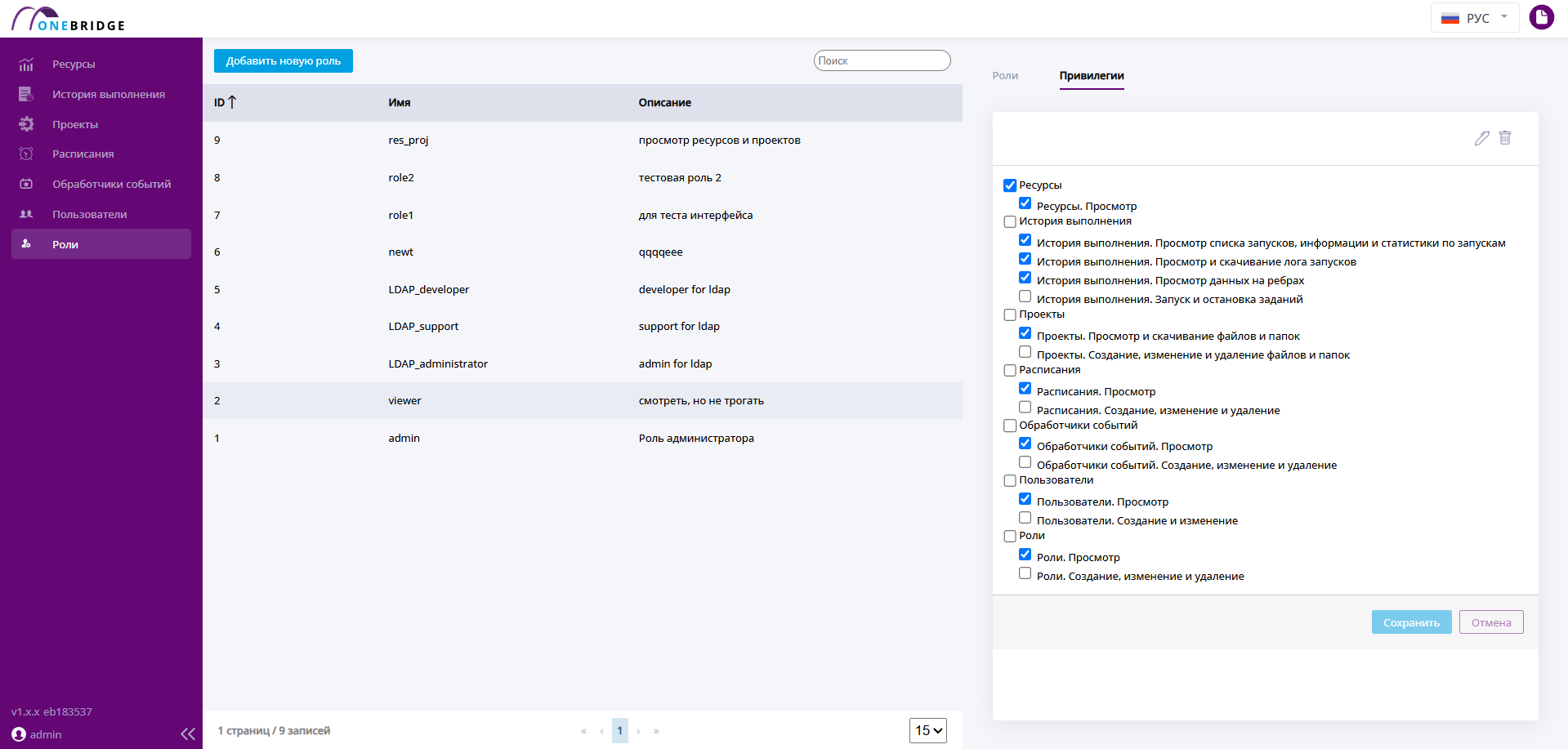This screenshot has width=1568, height=749.
Task: Open the РУС language dropdown
Action: [x=1474, y=18]
